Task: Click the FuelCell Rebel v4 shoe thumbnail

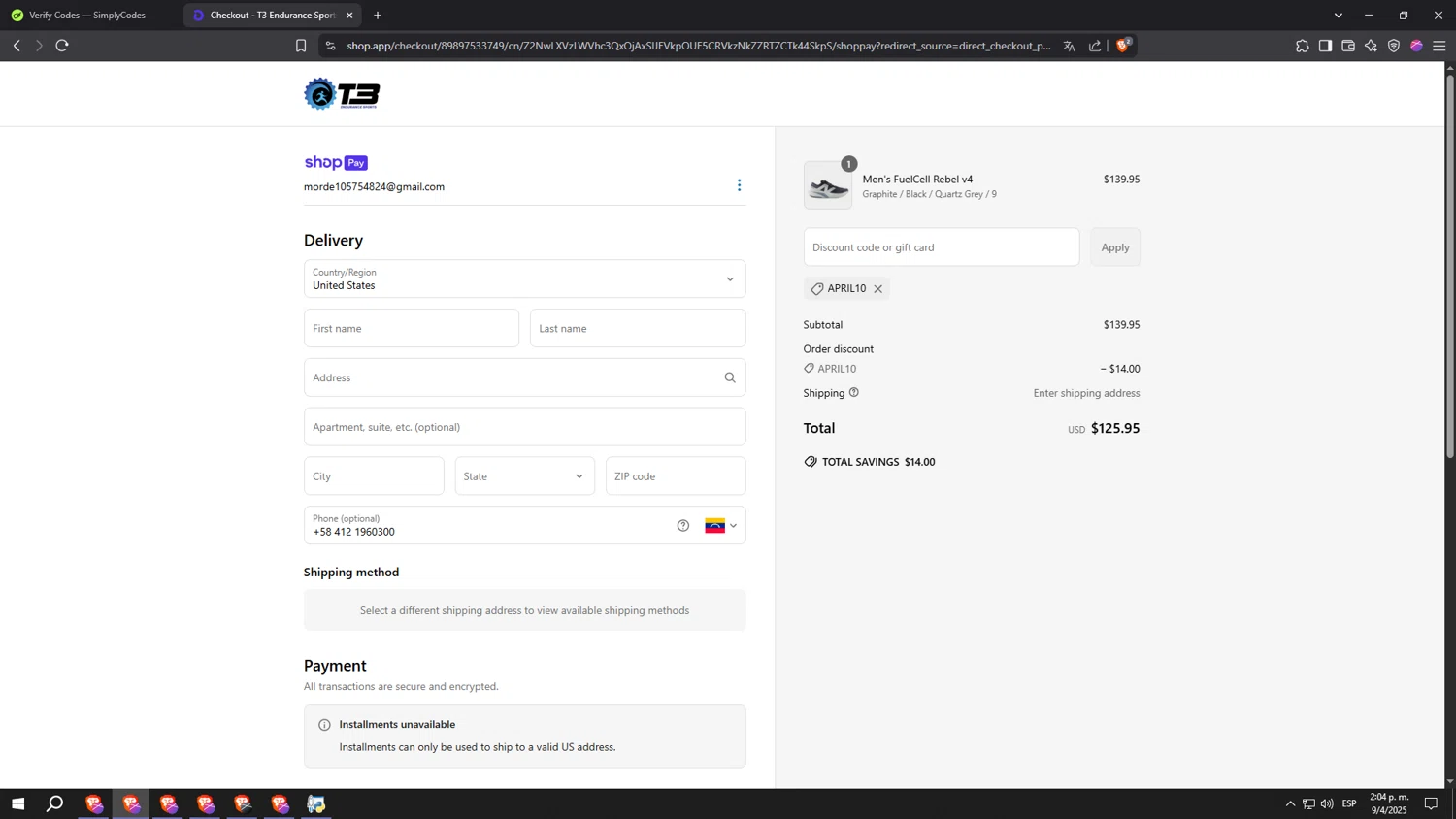Action: tap(828, 185)
